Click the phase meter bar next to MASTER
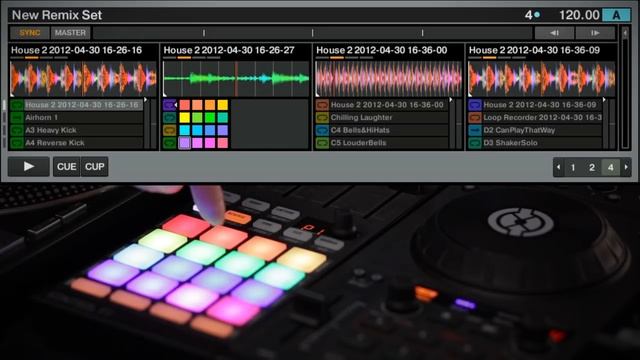This screenshot has height=360, width=640. [x=313, y=33]
